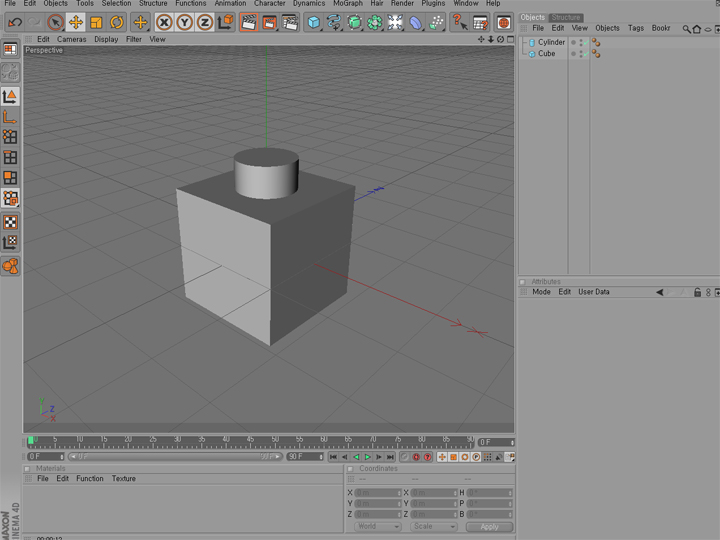
Task: Toggle Cylinder visibility dots
Action: click(581, 42)
